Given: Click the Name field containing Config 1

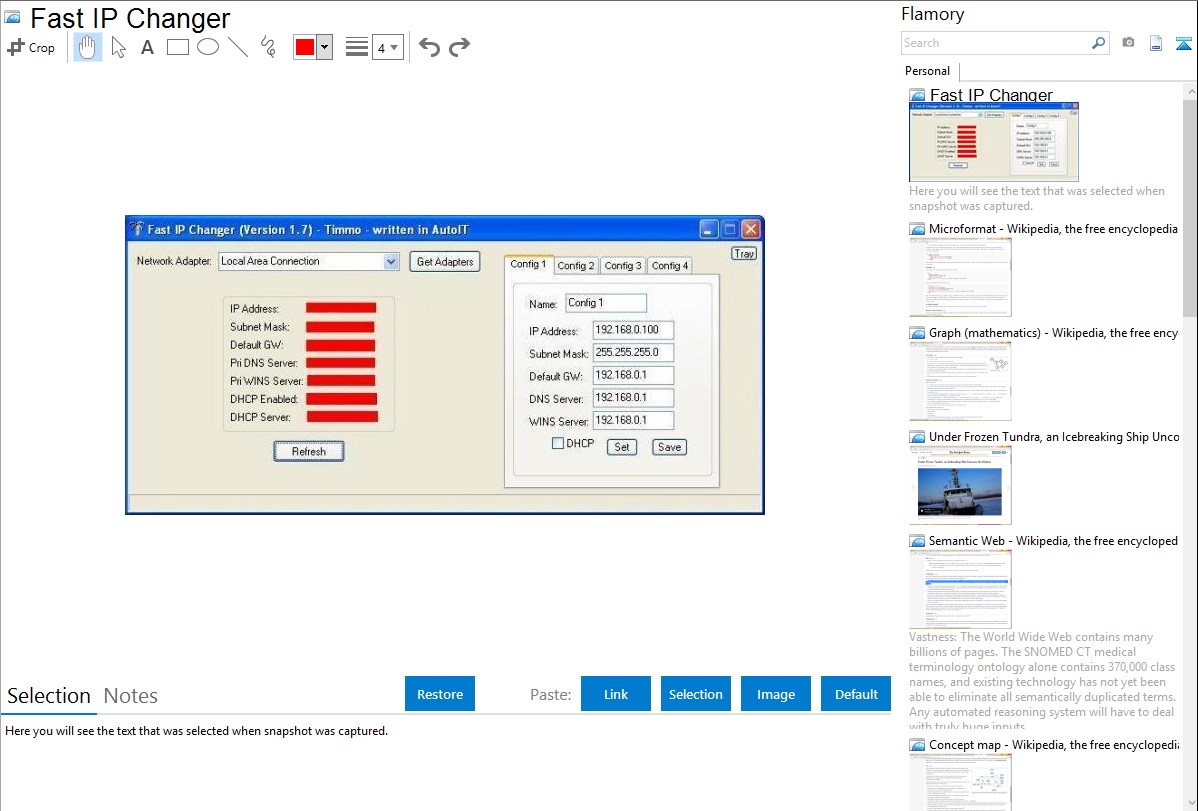Looking at the screenshot, I should 606,303.
